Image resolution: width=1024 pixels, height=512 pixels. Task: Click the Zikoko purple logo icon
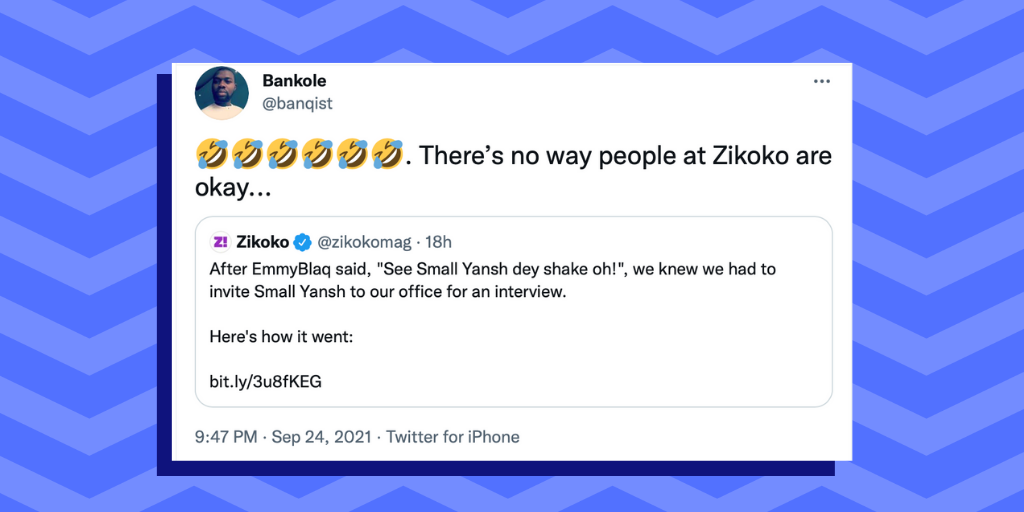pos(220,241)
